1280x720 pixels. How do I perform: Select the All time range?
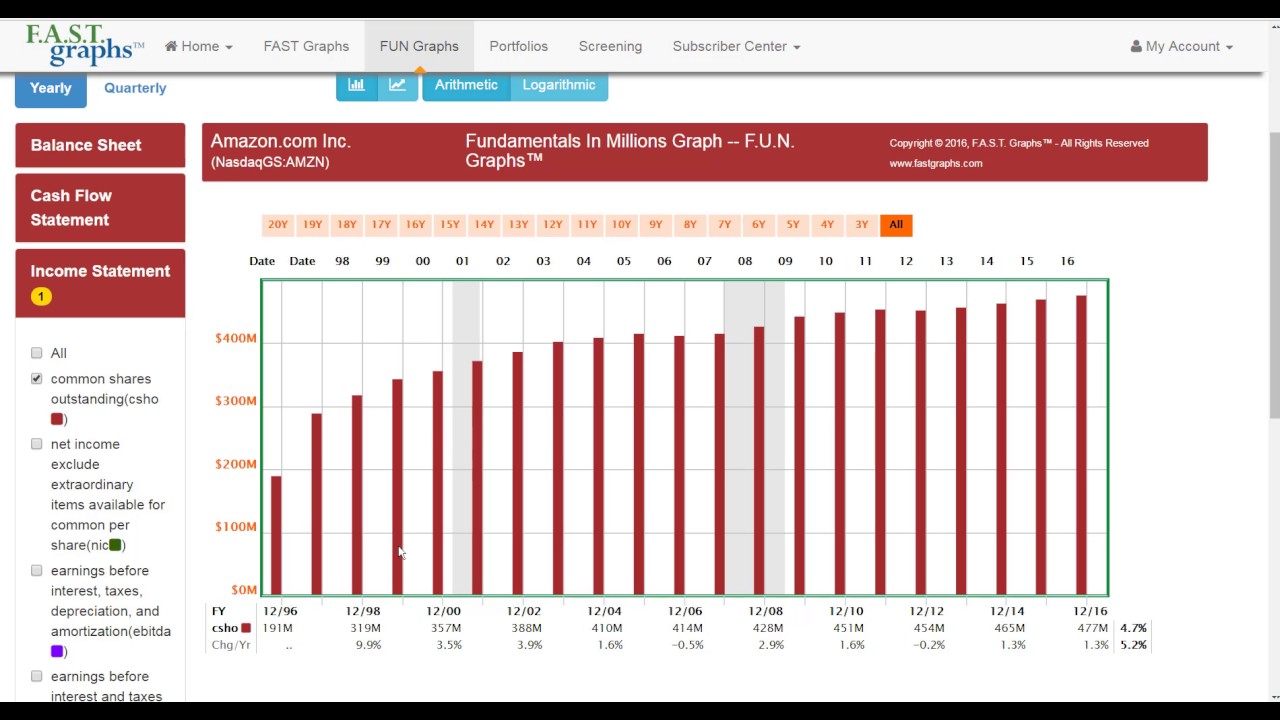pyautogui.click(x=896, y=225)
